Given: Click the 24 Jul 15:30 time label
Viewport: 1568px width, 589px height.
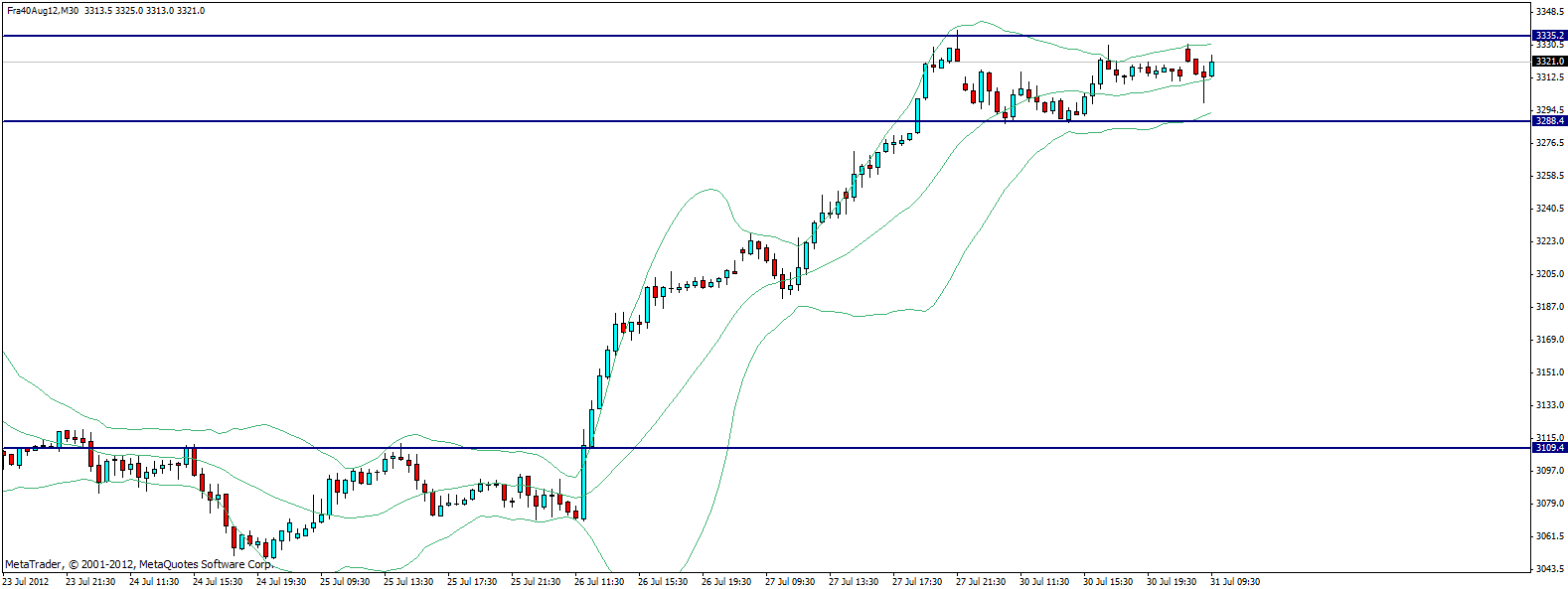Looking at the screenshot, I should (x=218, y=582).
